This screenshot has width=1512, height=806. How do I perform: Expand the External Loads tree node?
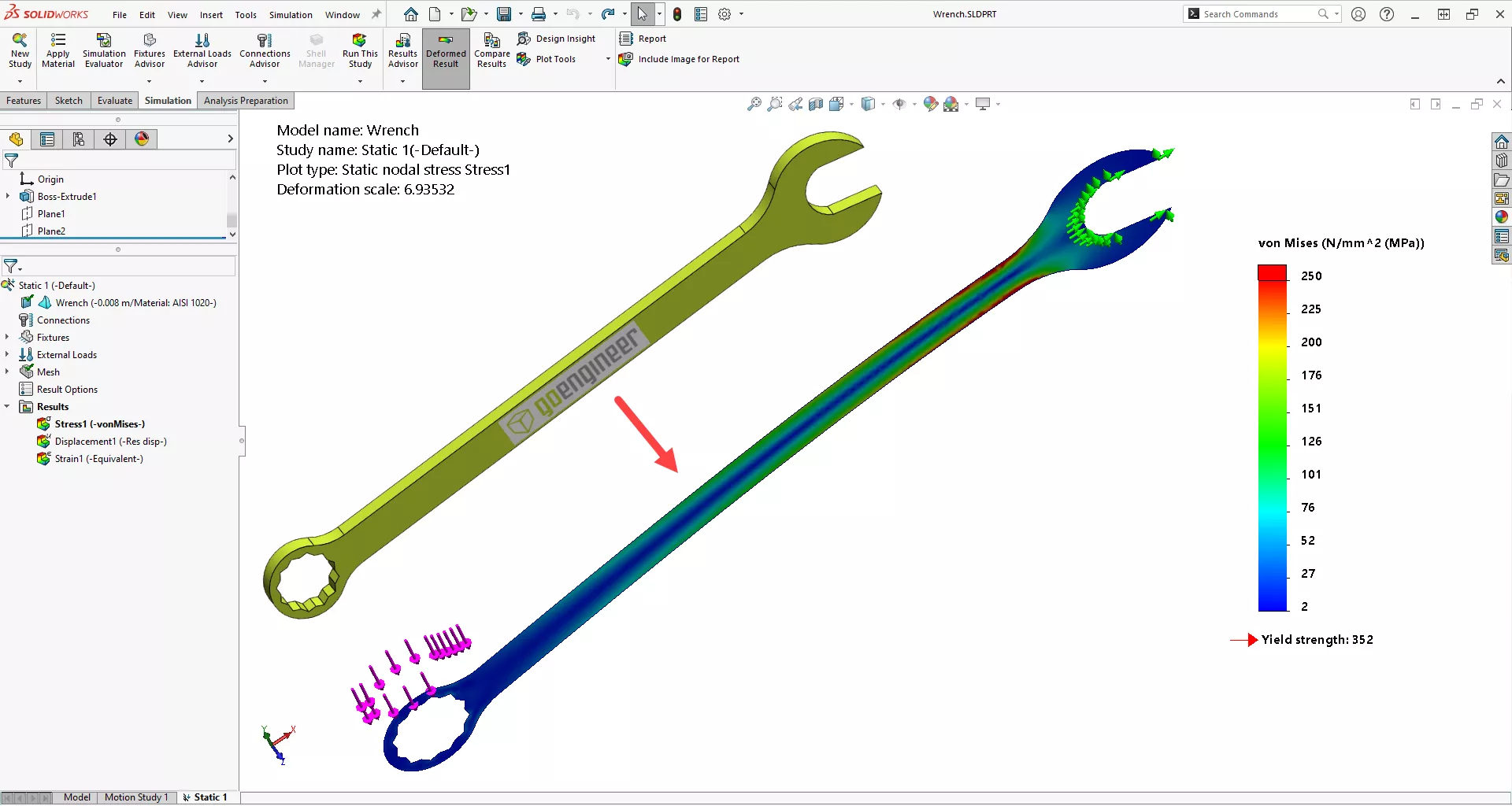[x=9, y=354]
